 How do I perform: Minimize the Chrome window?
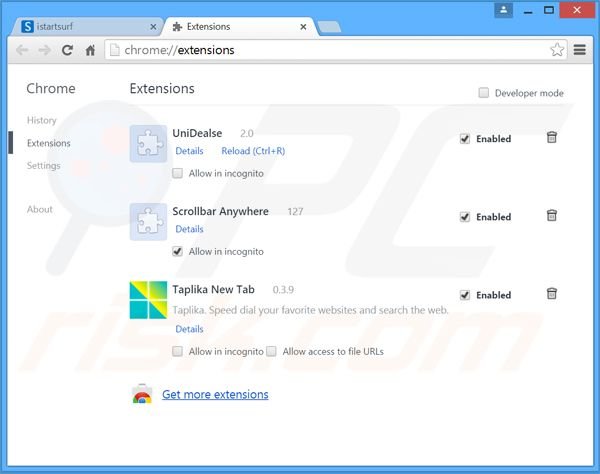click(528, 11)
